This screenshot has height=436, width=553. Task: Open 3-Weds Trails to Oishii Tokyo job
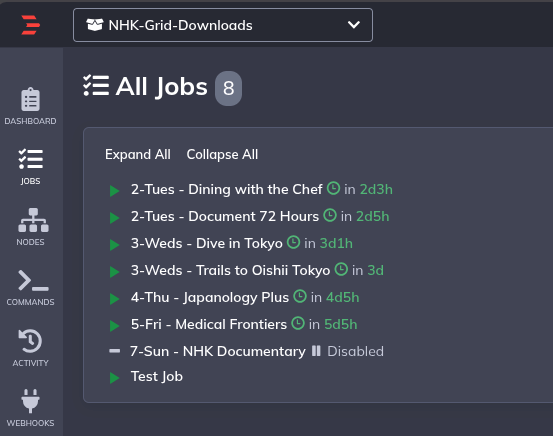pyautogui.click(x=230, y=270)
